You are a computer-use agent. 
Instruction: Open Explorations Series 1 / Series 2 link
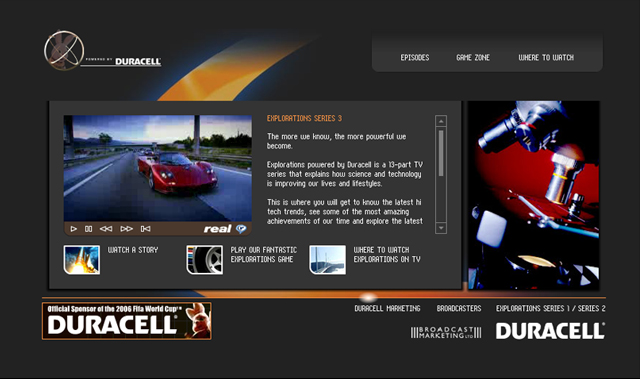pos(551,308)
